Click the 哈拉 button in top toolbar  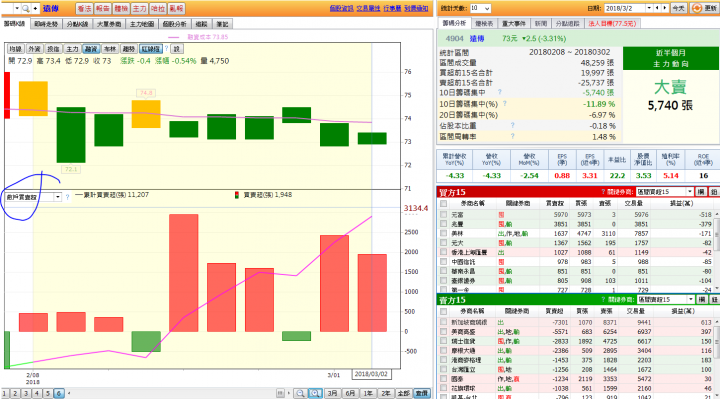(158, 8)
